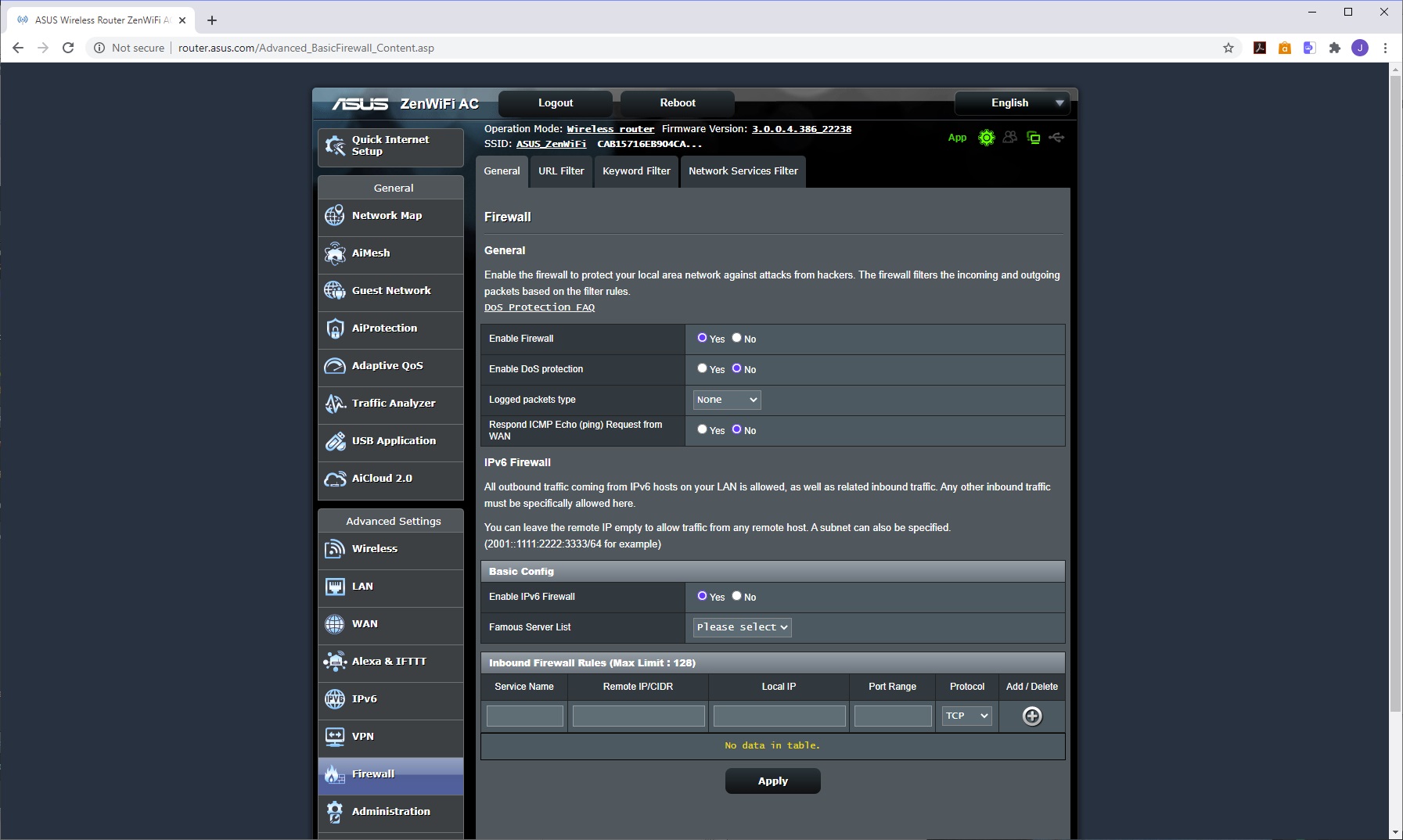Screen dimensions: 1403x840
Task: Click the Port Range input field
Action: (x=893, y=716)
